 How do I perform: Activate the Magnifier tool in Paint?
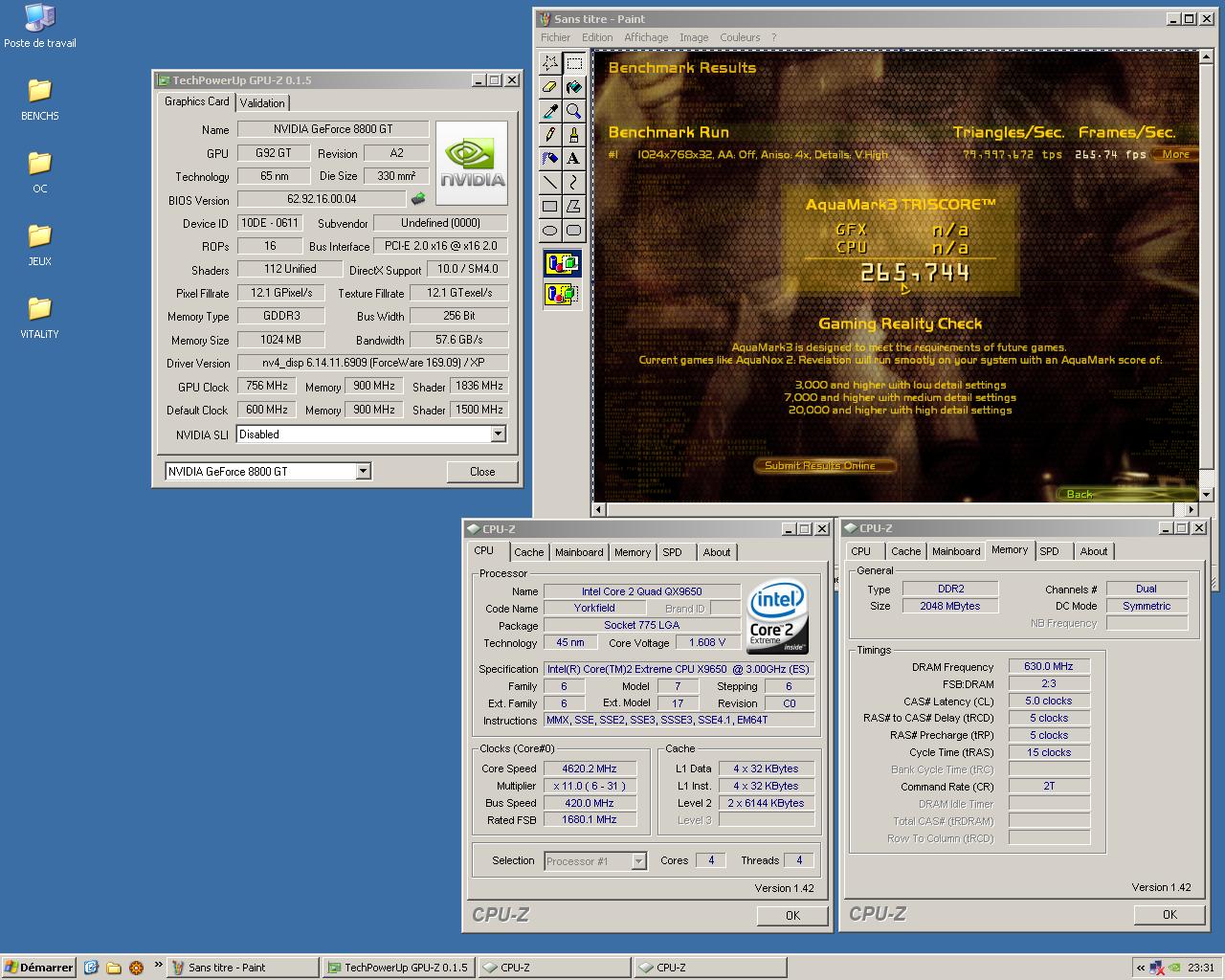click(x=574, y=111)
